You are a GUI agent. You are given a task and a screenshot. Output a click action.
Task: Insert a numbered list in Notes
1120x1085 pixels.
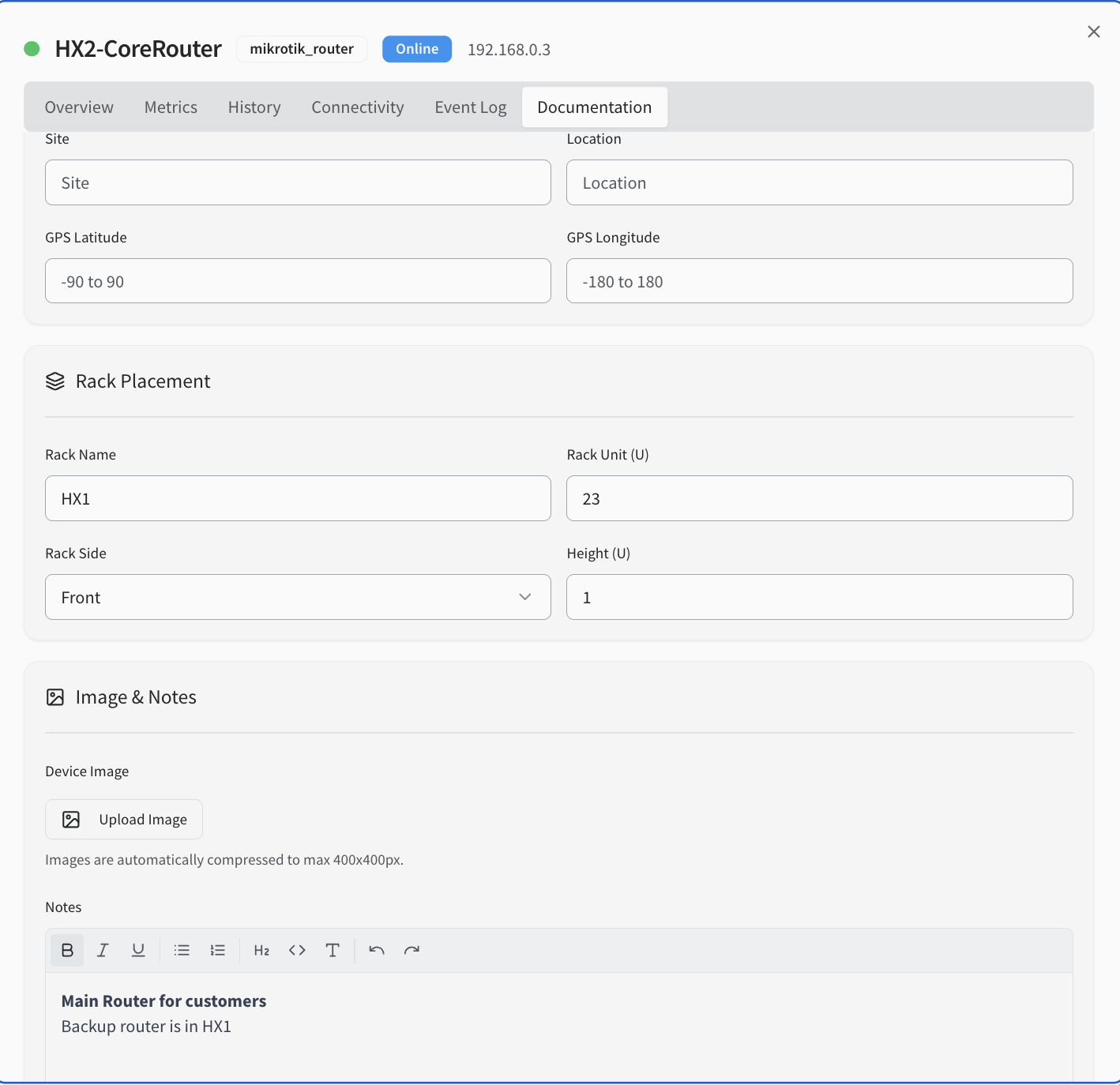(218, 950)
